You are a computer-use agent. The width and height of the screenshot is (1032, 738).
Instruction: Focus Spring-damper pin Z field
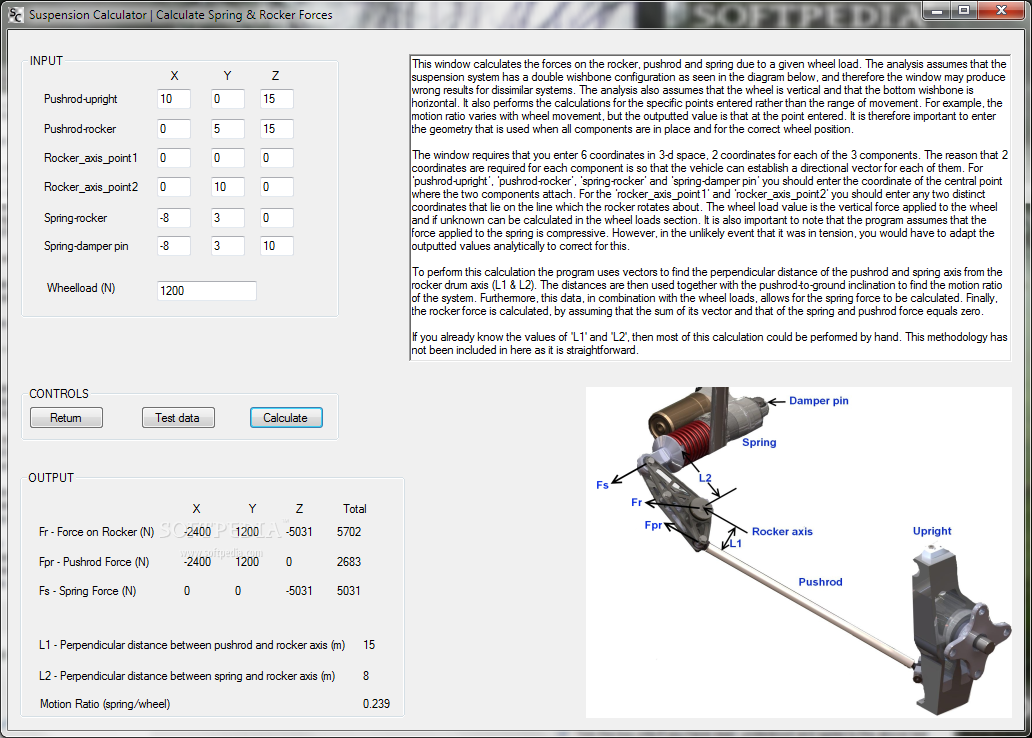(276, 246)
